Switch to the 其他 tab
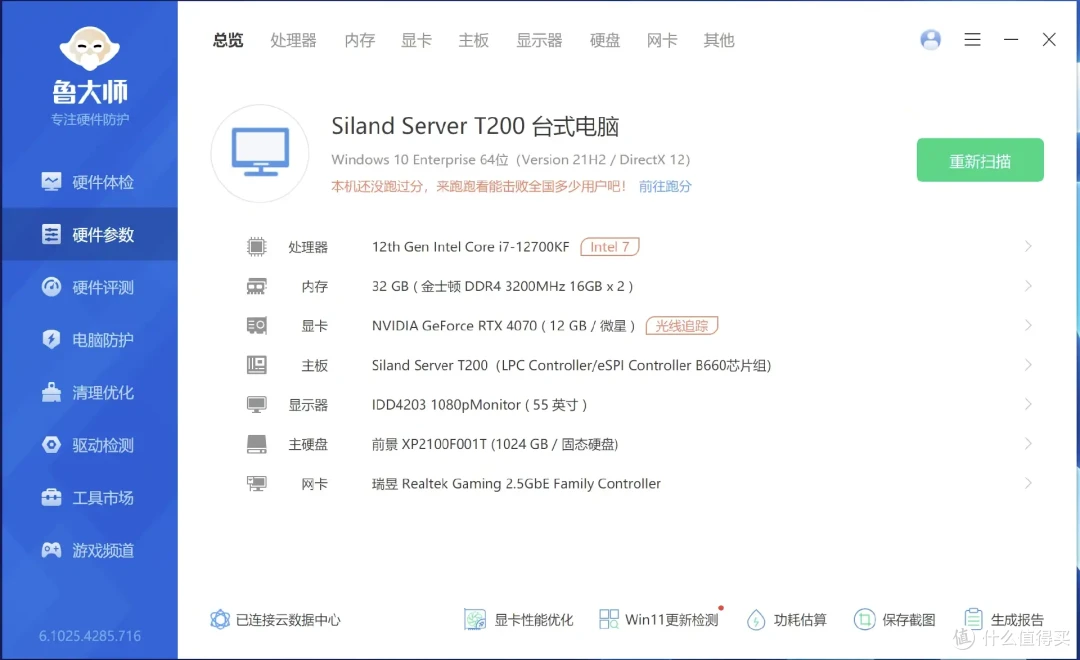Screen dimensions: 1080x660 coord(719,40)
